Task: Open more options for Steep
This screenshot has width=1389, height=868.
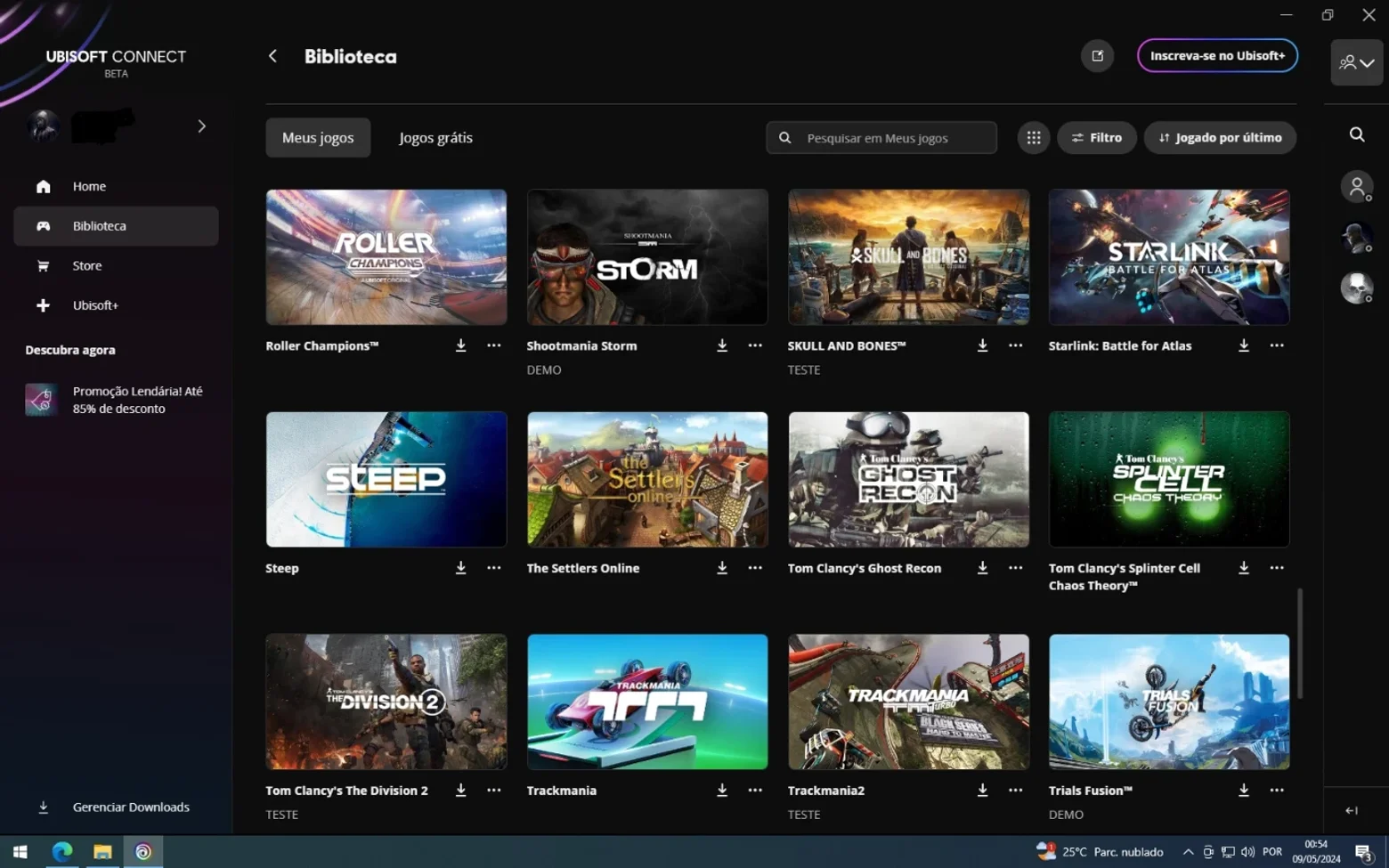Action: 494,568
